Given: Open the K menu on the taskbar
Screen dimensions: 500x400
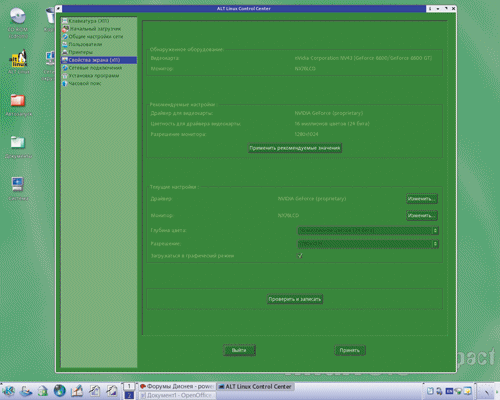Looking at the screenshot, I should point(8,391).
